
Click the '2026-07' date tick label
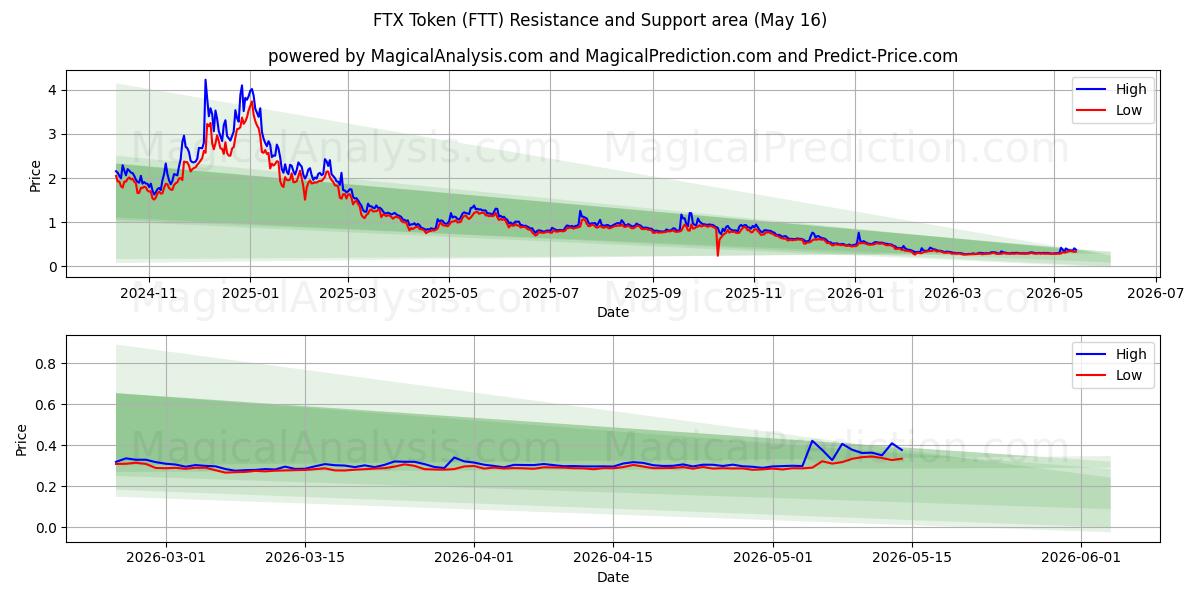[1156, 293]
